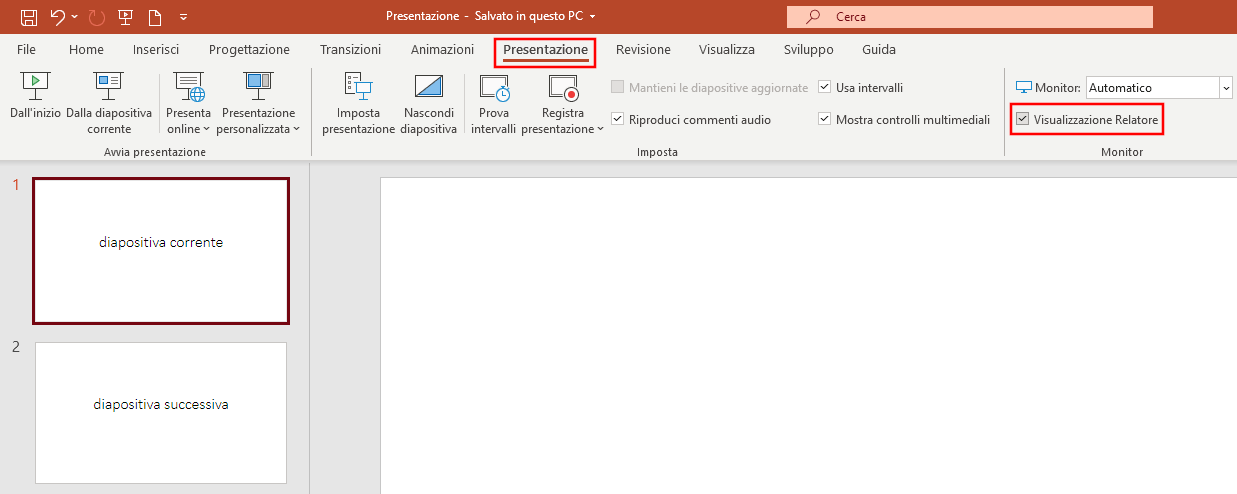
Task: Customize the Quick Access Toolbar dropdown
Action: 183,17
